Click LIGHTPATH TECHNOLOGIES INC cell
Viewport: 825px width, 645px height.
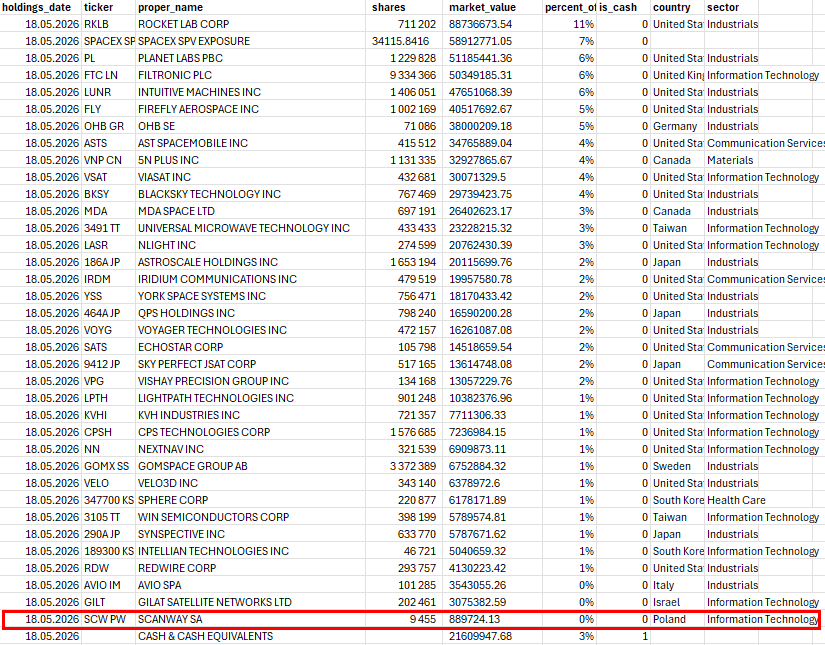pos(250,398)
